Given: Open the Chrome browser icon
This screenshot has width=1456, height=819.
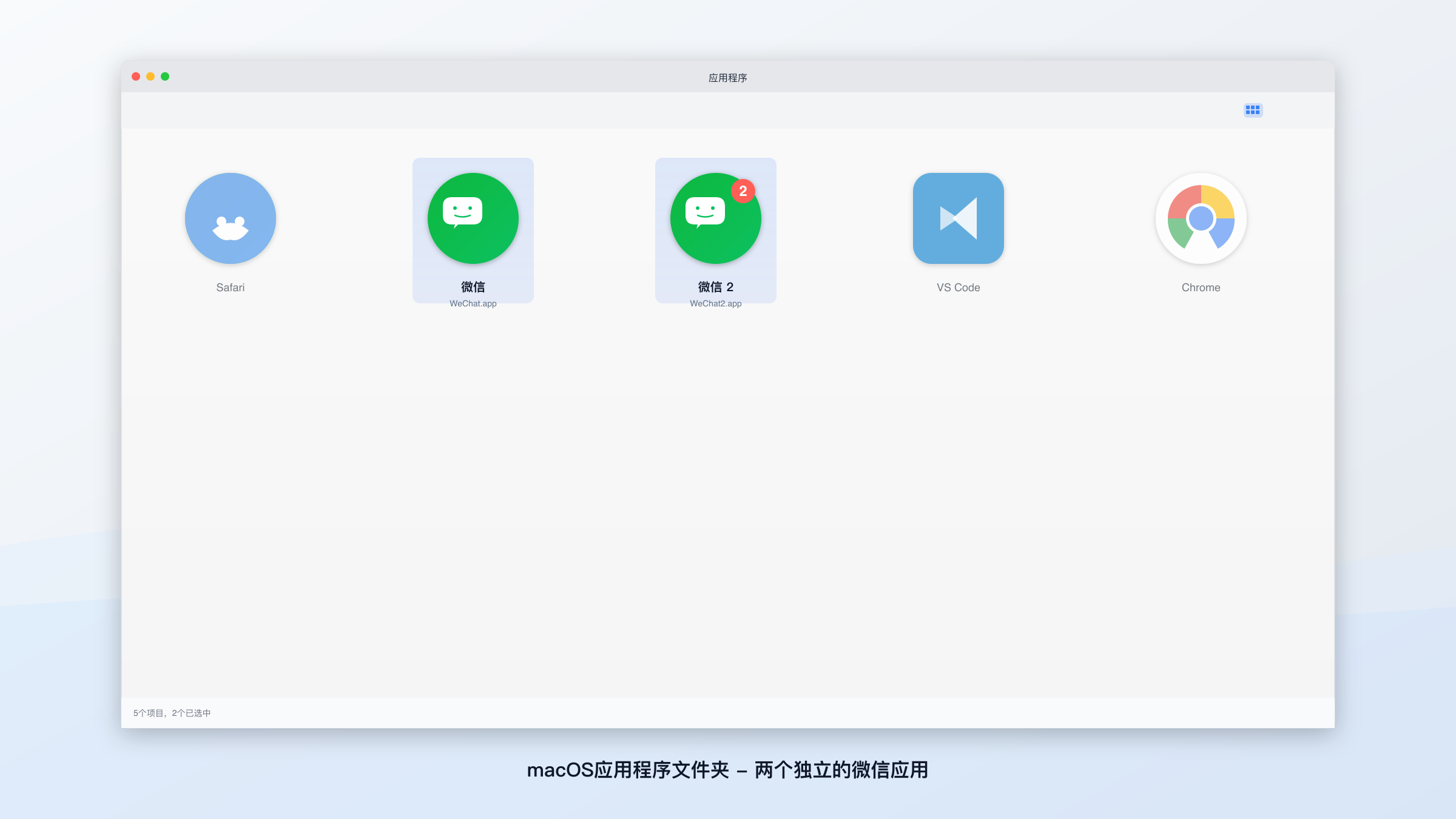Looking at the screenshot, I should tap(1201, 218).
